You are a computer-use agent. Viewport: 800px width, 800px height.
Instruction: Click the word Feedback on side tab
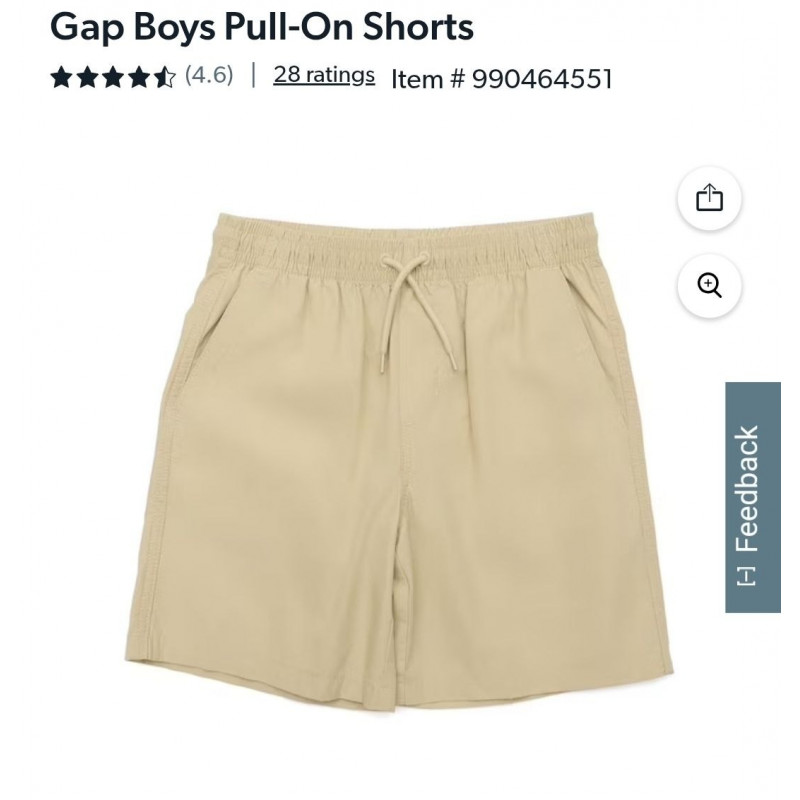(x=747, y=489)
